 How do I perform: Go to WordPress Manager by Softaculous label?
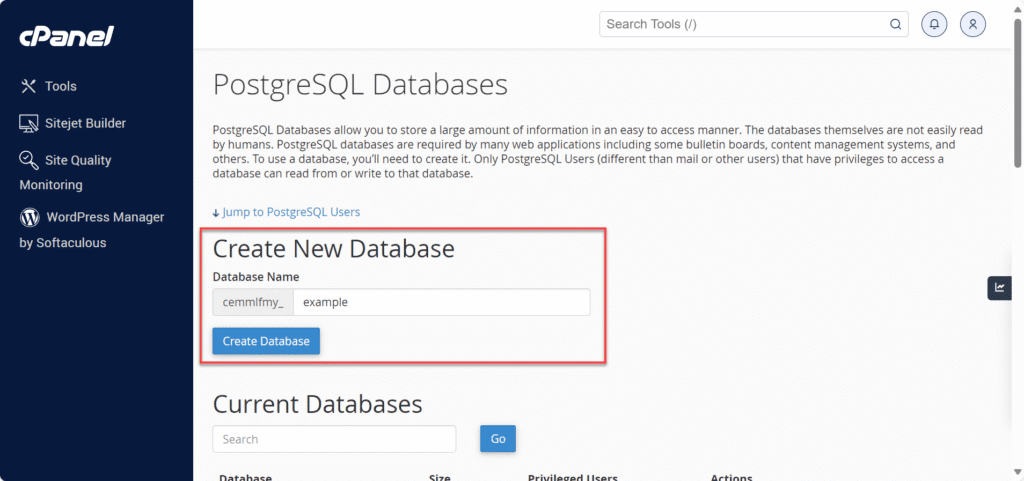pos(104,218)
